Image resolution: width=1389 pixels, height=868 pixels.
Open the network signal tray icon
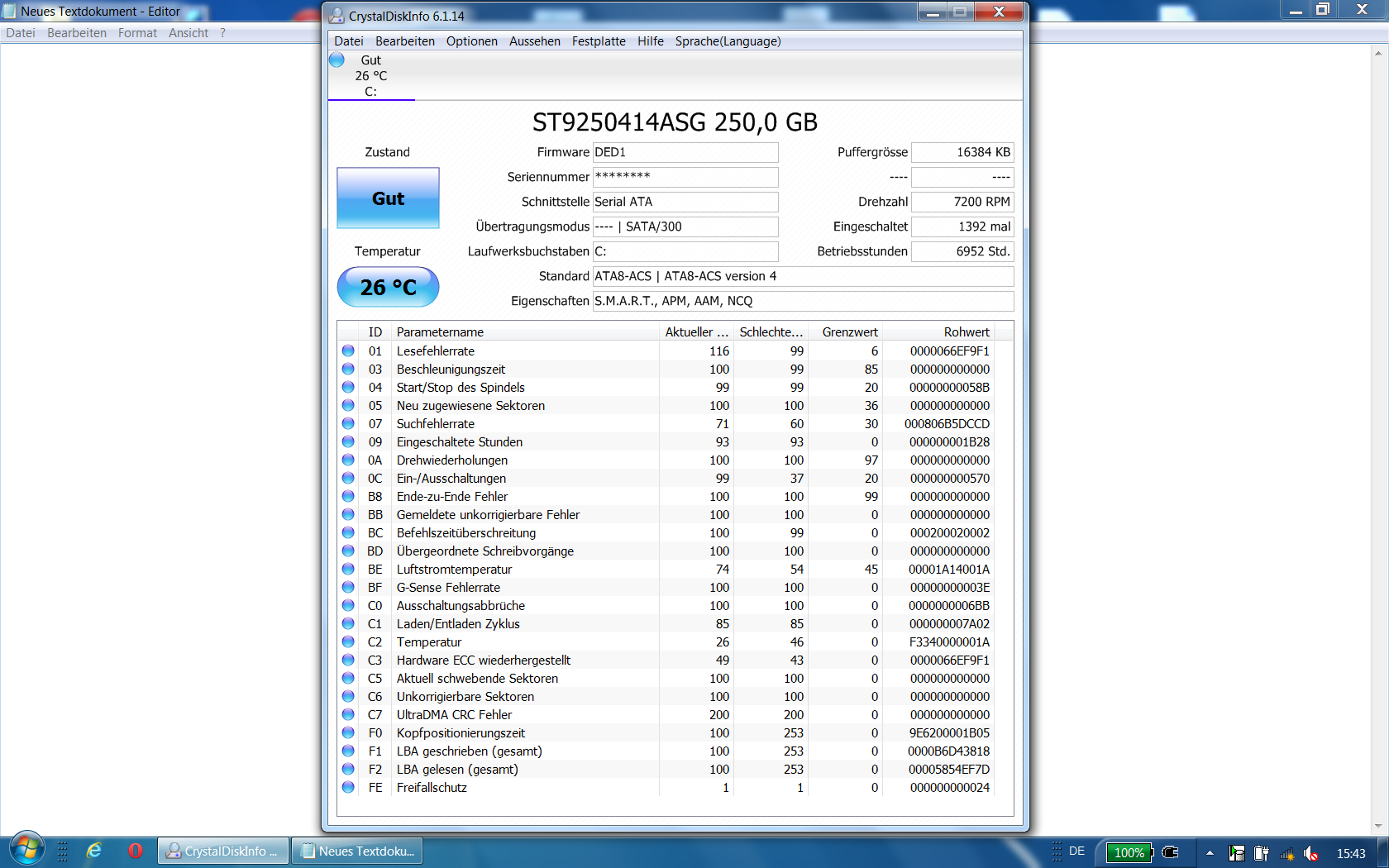point(1286,854)
